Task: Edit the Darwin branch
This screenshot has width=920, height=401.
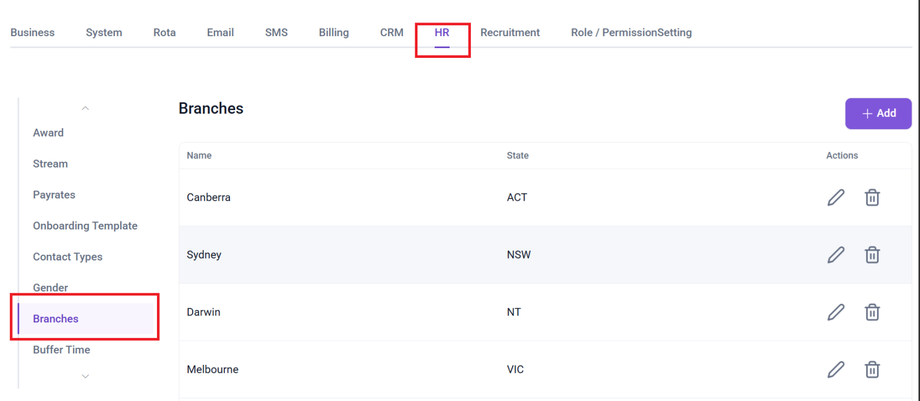Action: (836, 312)
